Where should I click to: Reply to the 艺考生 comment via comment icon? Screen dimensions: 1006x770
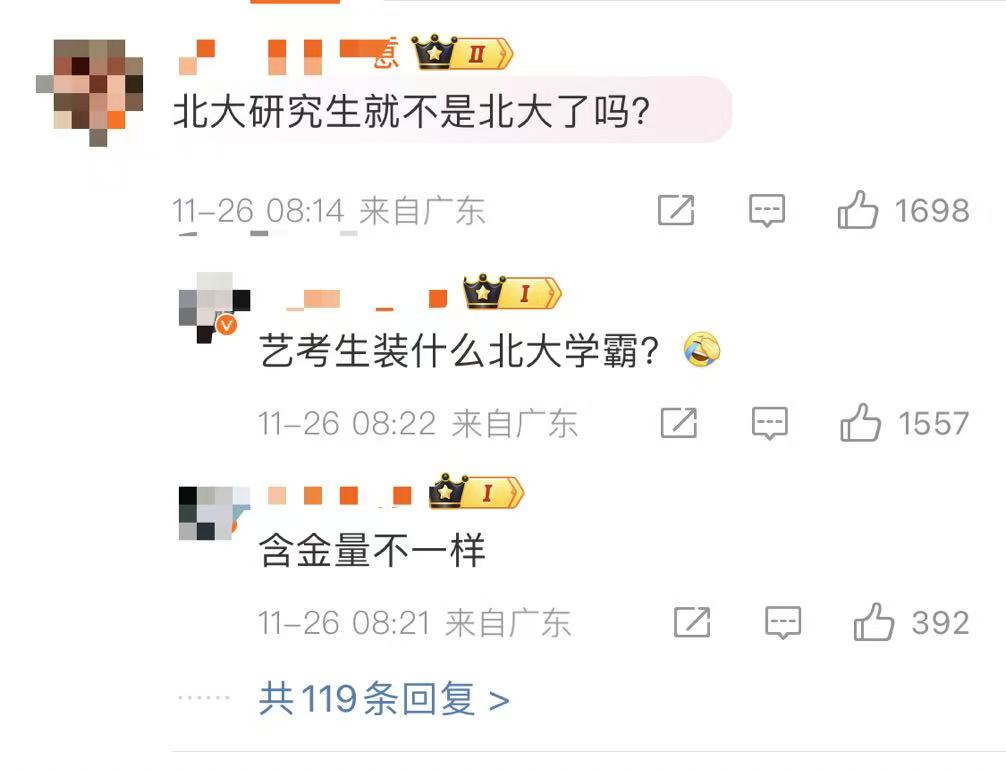pyautogui.click(x=769, y=423)
